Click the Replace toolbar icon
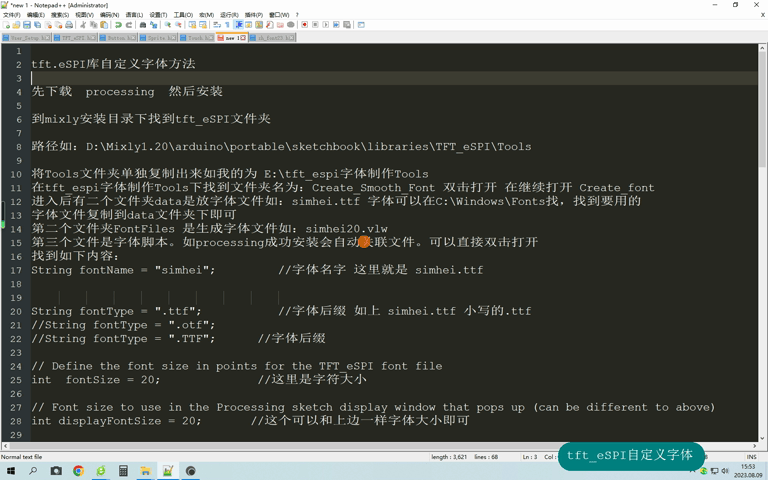Screen dimensions: 768x480 (153, 24)
